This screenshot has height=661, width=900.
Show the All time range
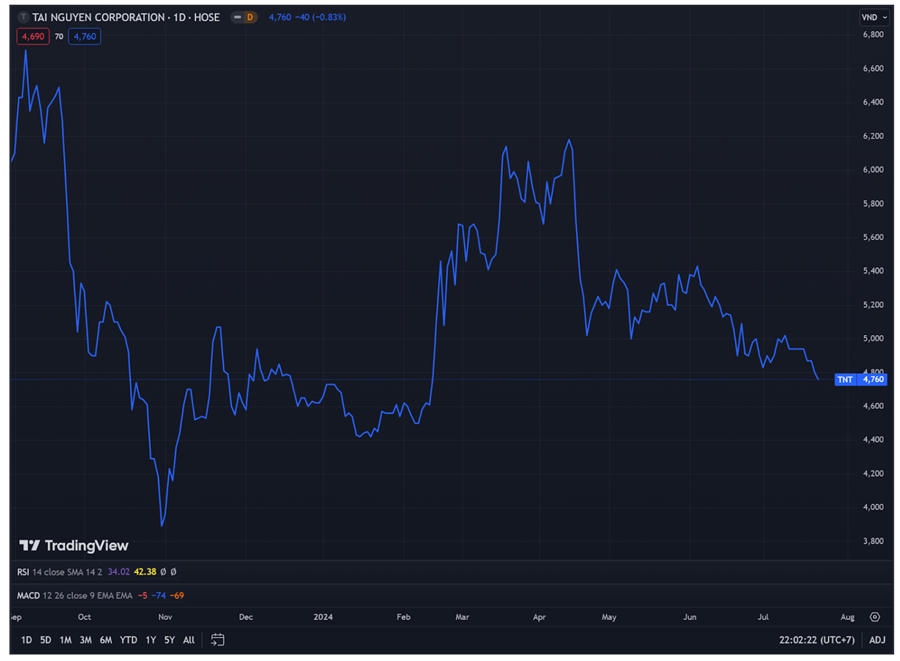click(x=189, y=640)
